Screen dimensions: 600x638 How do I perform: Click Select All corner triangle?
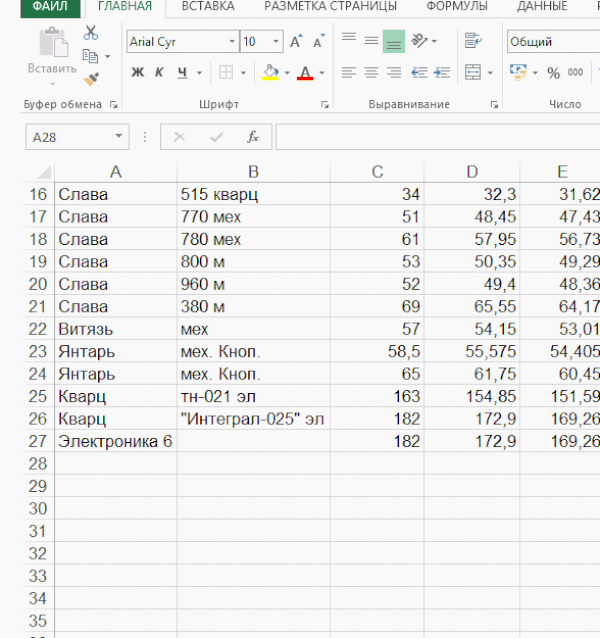pyautogui.click(x=44, y=172)
